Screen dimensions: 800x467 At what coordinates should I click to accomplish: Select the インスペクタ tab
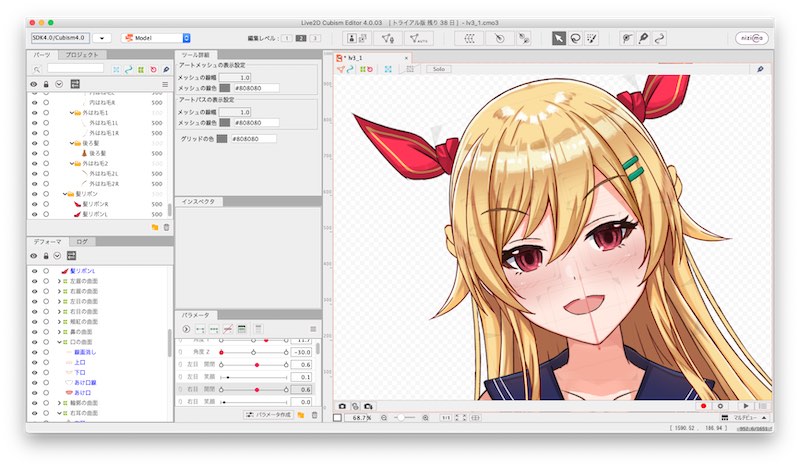click(199, 202)
